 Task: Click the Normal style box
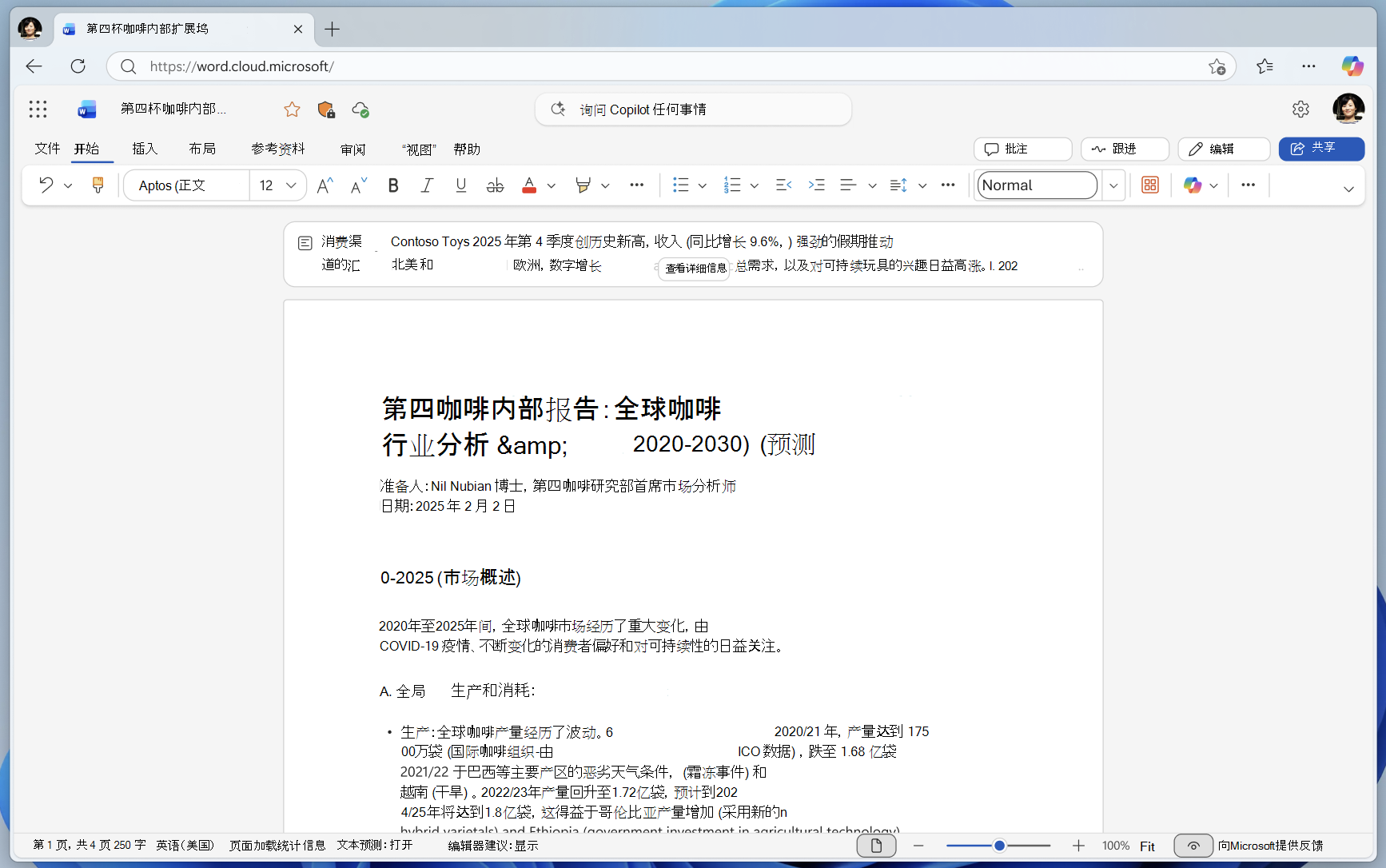point(1037,185)
